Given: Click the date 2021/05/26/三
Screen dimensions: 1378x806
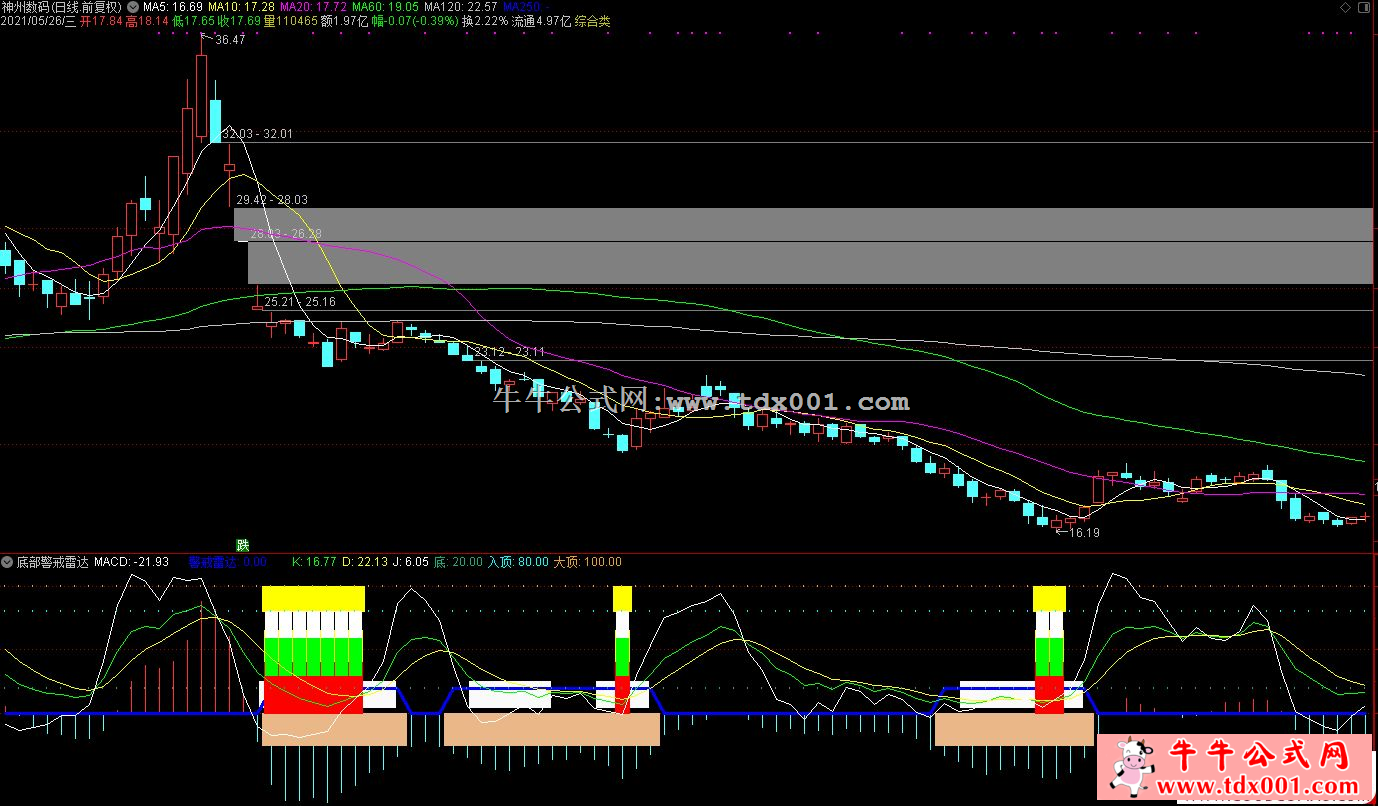Looking at the screenshot, I should pos(39,21).
